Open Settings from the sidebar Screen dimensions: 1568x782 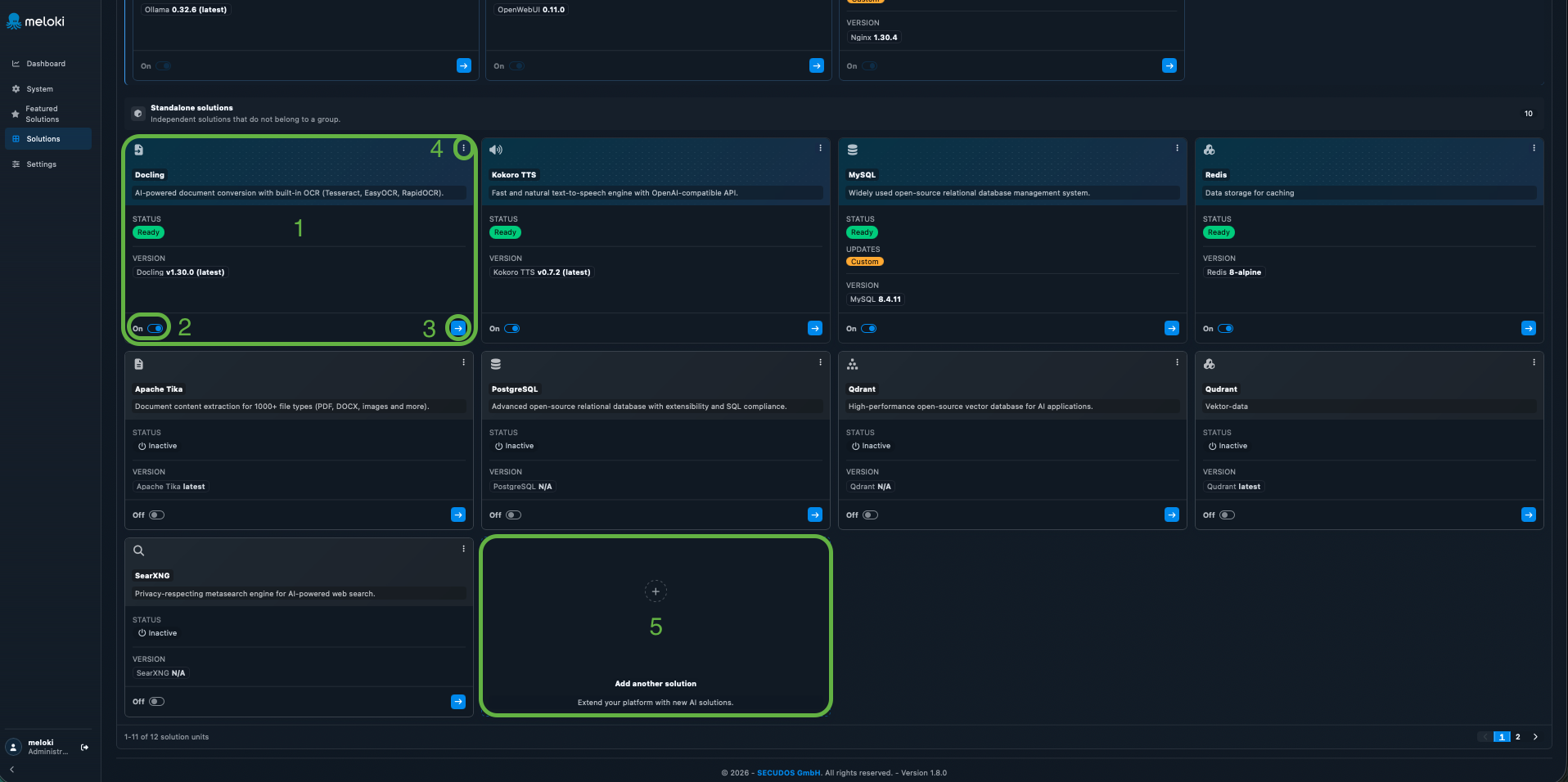point(48,164)
